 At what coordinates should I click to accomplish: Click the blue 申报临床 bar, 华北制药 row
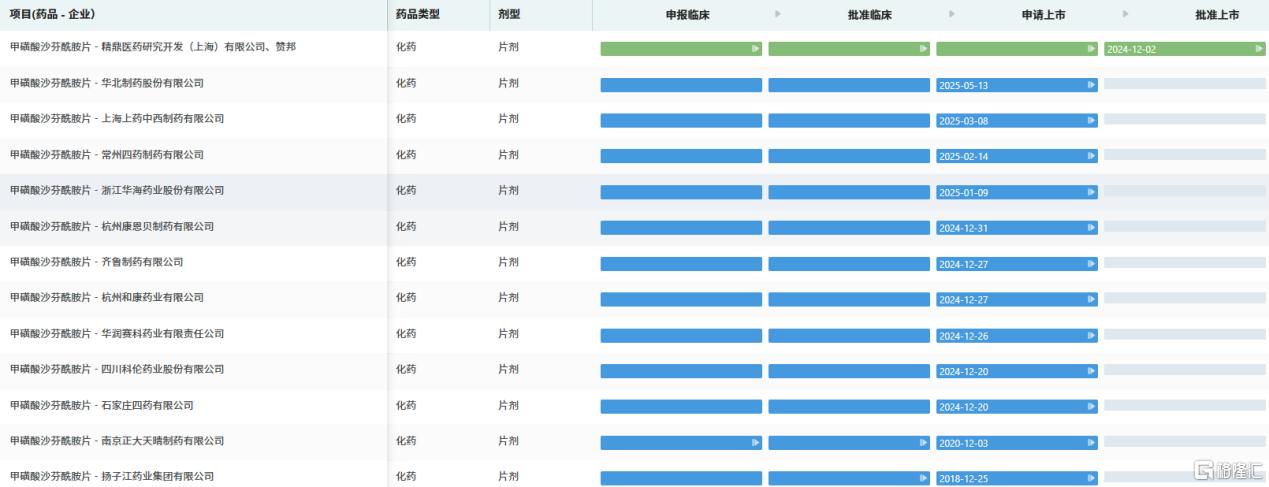[681, 85]
